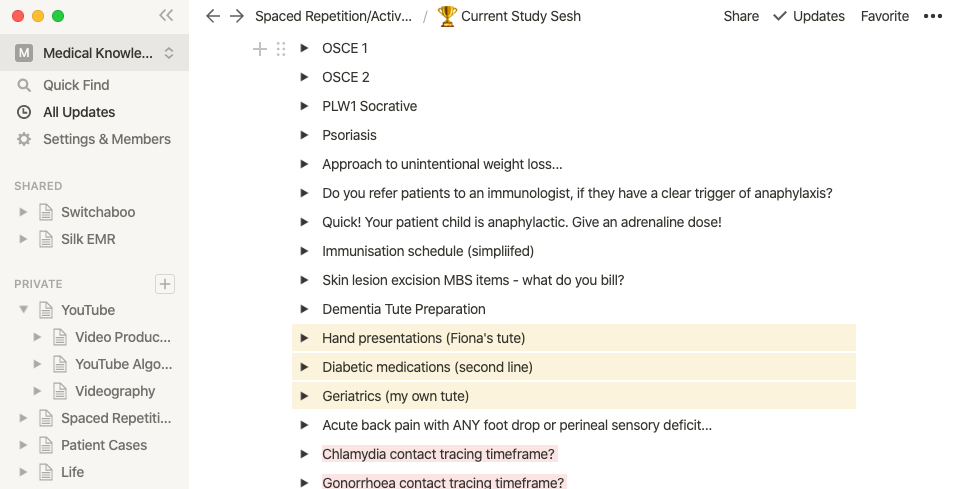Expand the Dementia Tute Preparation toggle
This screenshot has height=489, width=958.
coord(304,309)
